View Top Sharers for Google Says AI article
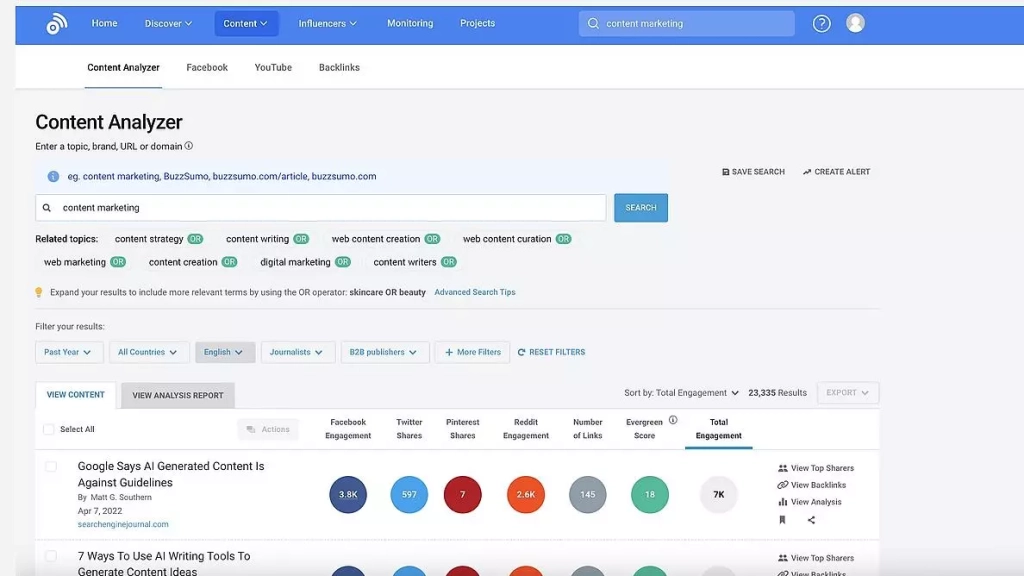Image resolution: width=1024 pixels, height=576 pixels. (x=816, y=468)
